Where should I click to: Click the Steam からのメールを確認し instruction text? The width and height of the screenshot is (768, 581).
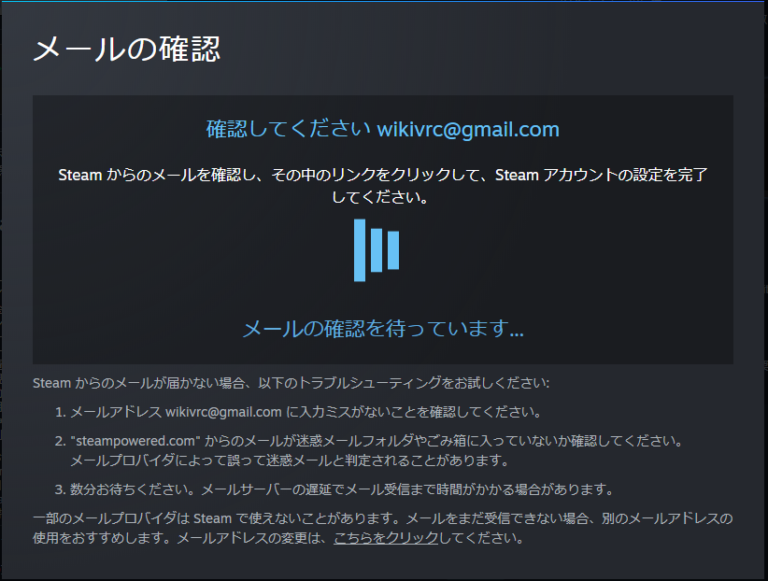pos(383,186)
